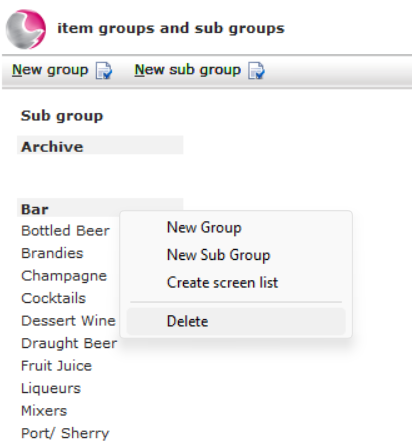Click the pink and grey application logo
Viewport: 412px width, 447px height.
click(x=26, y=29)
